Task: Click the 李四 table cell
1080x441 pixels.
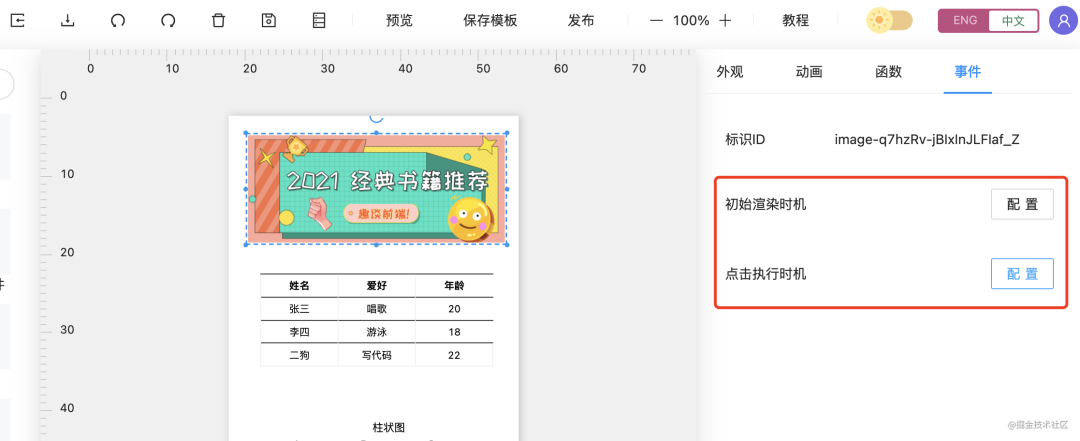Action: coord(299,332)
